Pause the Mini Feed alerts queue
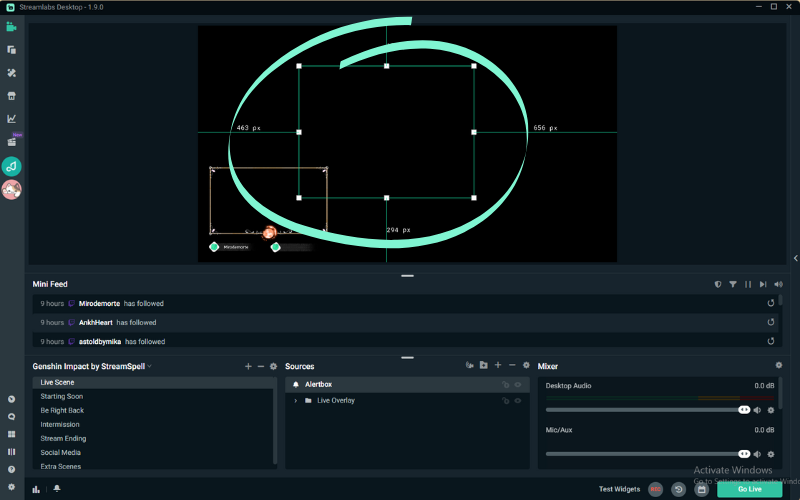This screenshot has height=500, width=800. click(748, 284)
